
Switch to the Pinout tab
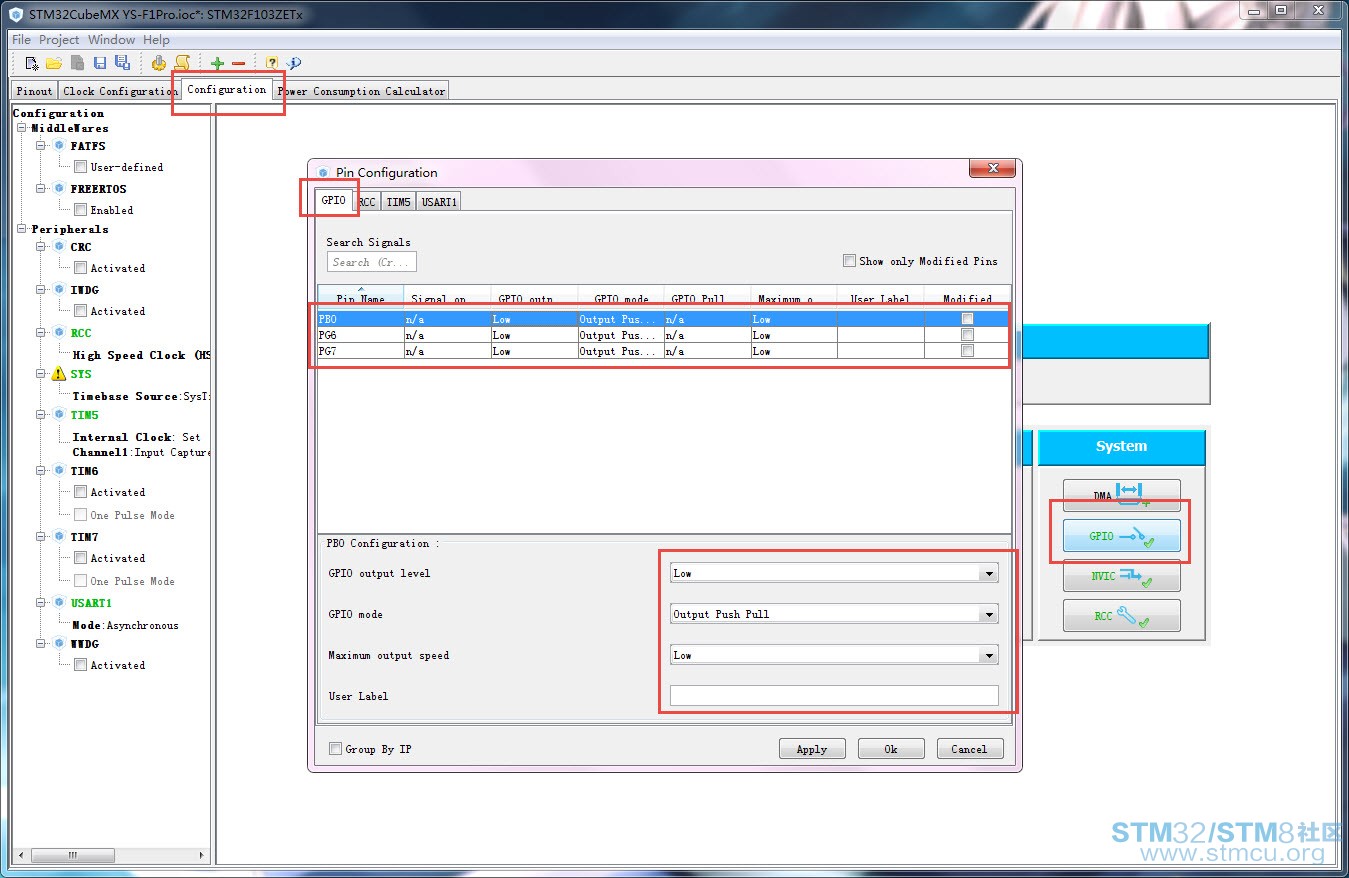coord(34,91)
